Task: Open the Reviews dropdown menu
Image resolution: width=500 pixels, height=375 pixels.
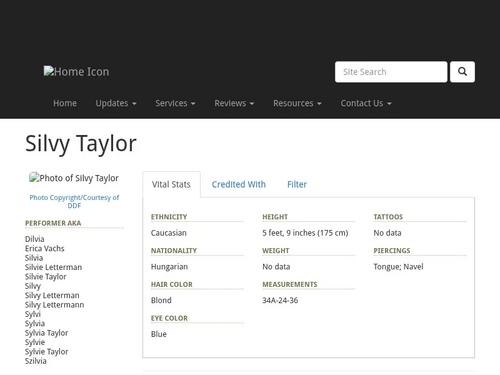Action: tap(234, 103)
